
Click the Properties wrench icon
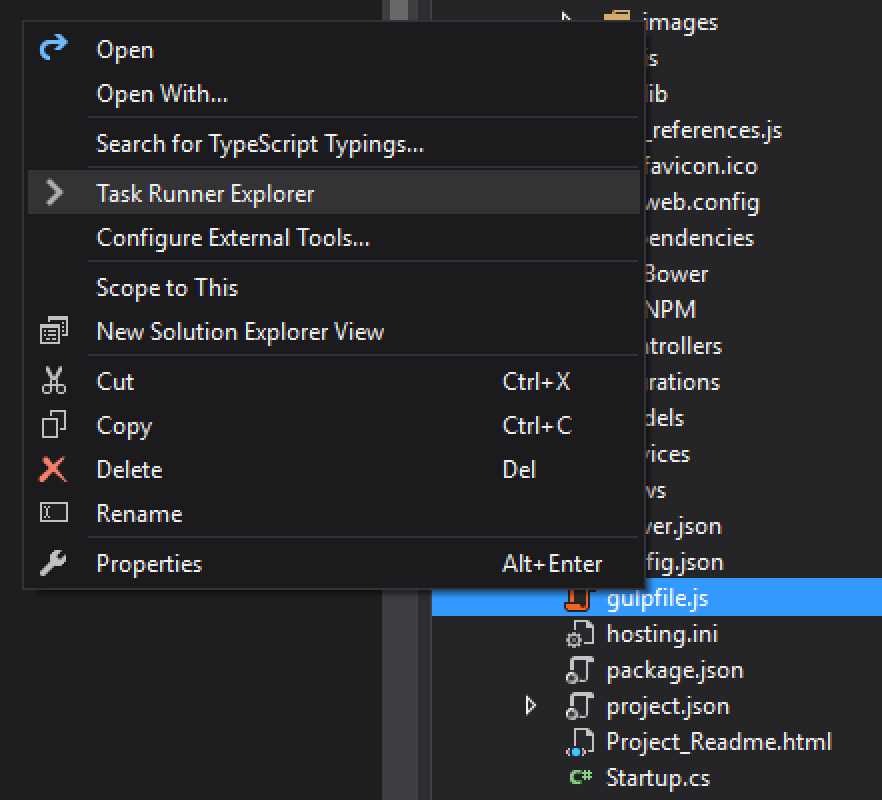52,563
